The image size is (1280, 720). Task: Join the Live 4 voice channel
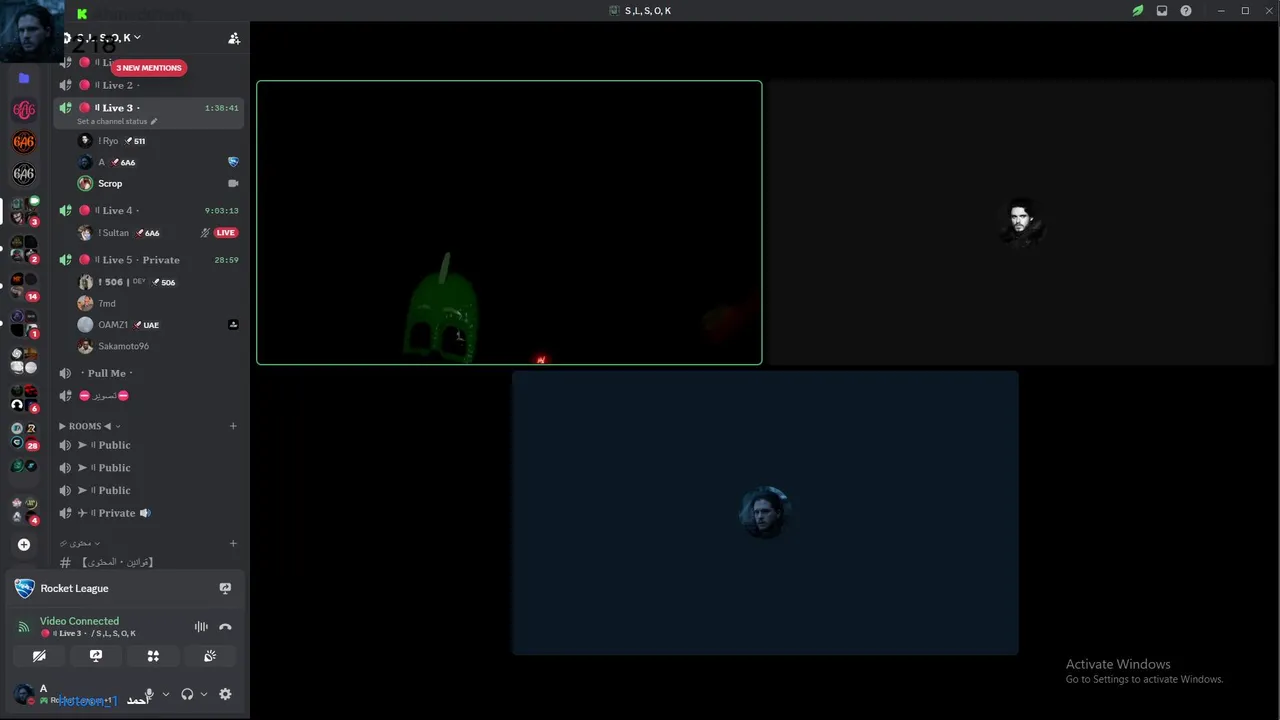point(148,211)
